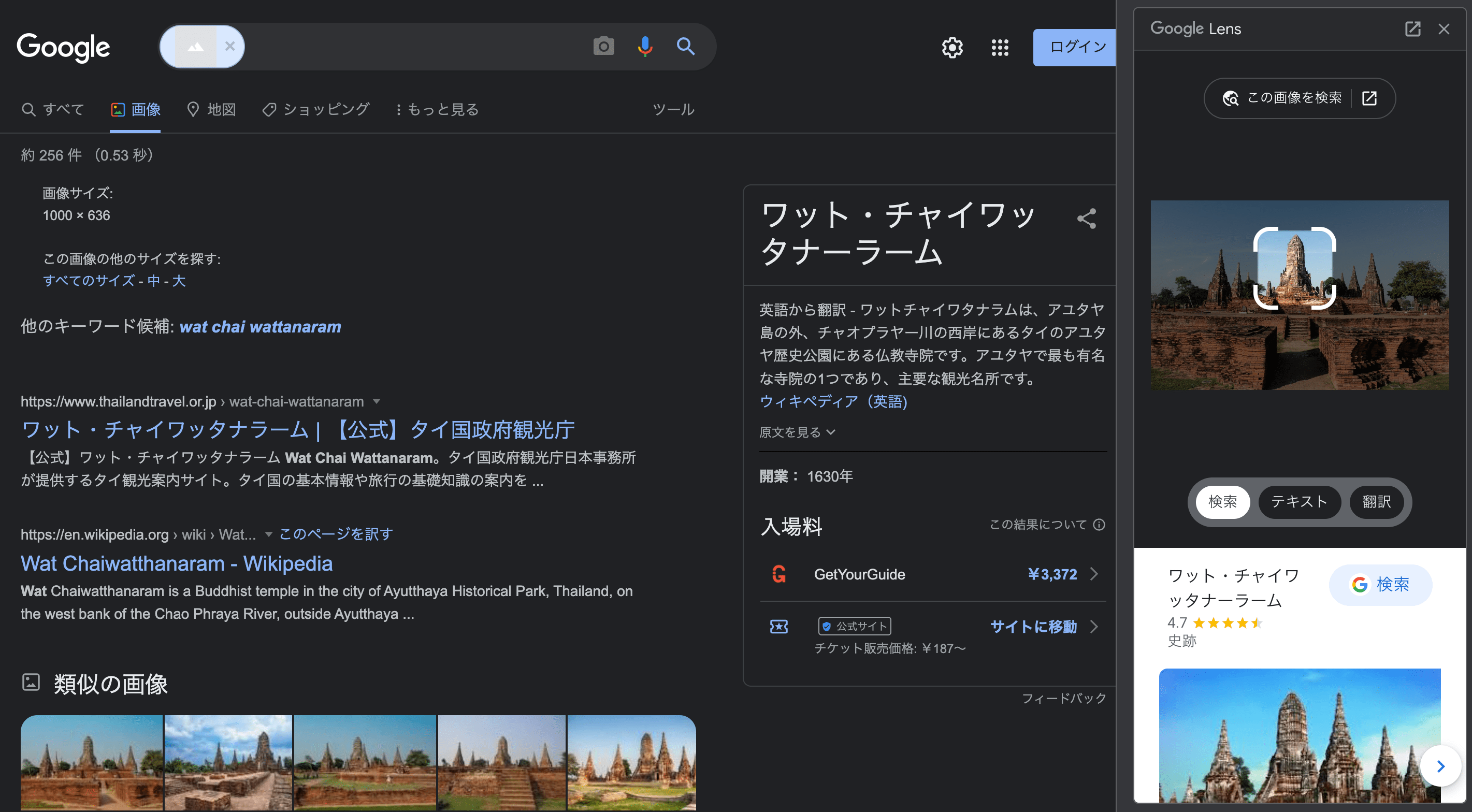This screenshot has width=1472, height=812.
Task: Switch Lens to テキスト mode
Action: (x=1299, y=502)
